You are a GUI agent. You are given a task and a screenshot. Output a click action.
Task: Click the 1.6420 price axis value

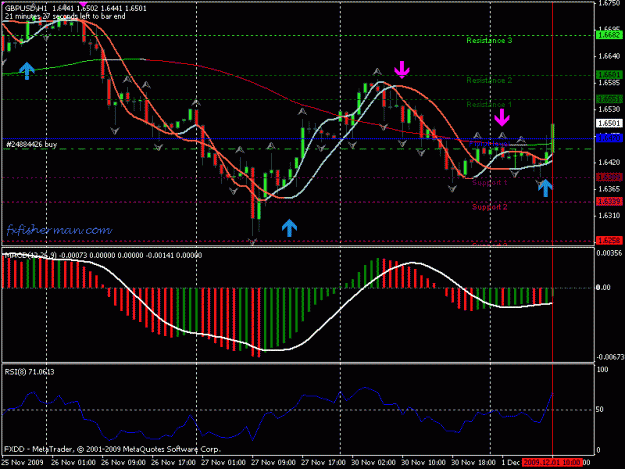point(609,162)
